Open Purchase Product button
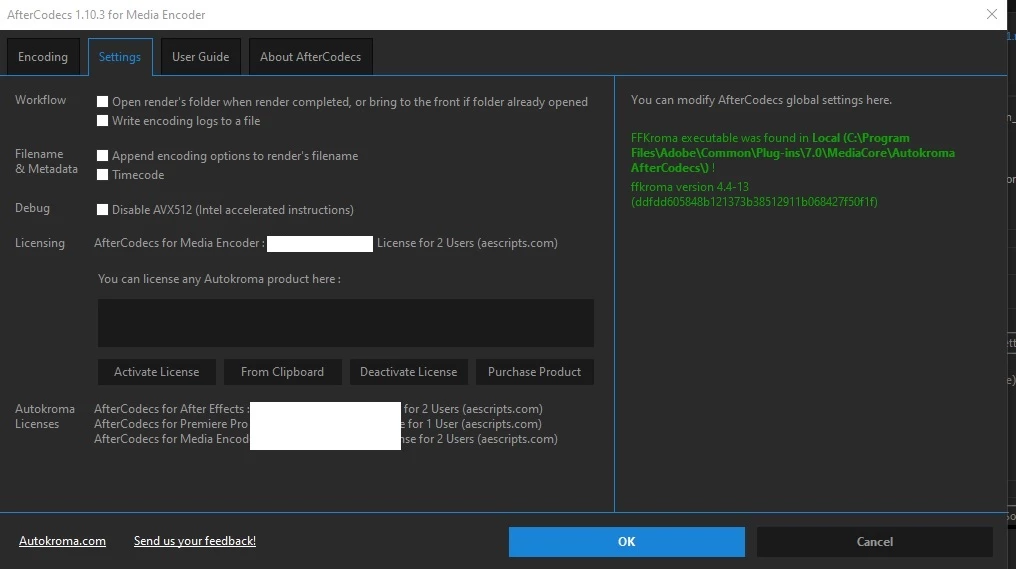Screen dimensions: 1016x569 point(535,372)
